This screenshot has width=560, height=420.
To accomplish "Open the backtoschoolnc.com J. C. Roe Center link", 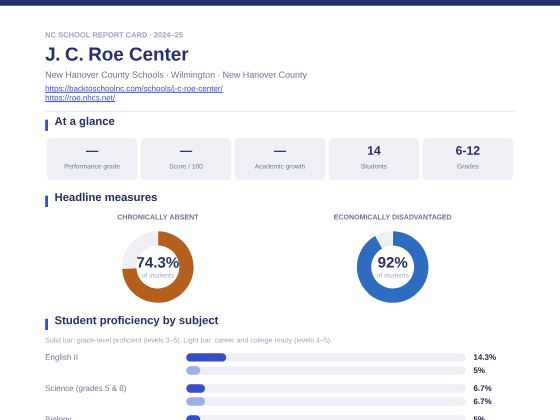I will coord(134,89).
